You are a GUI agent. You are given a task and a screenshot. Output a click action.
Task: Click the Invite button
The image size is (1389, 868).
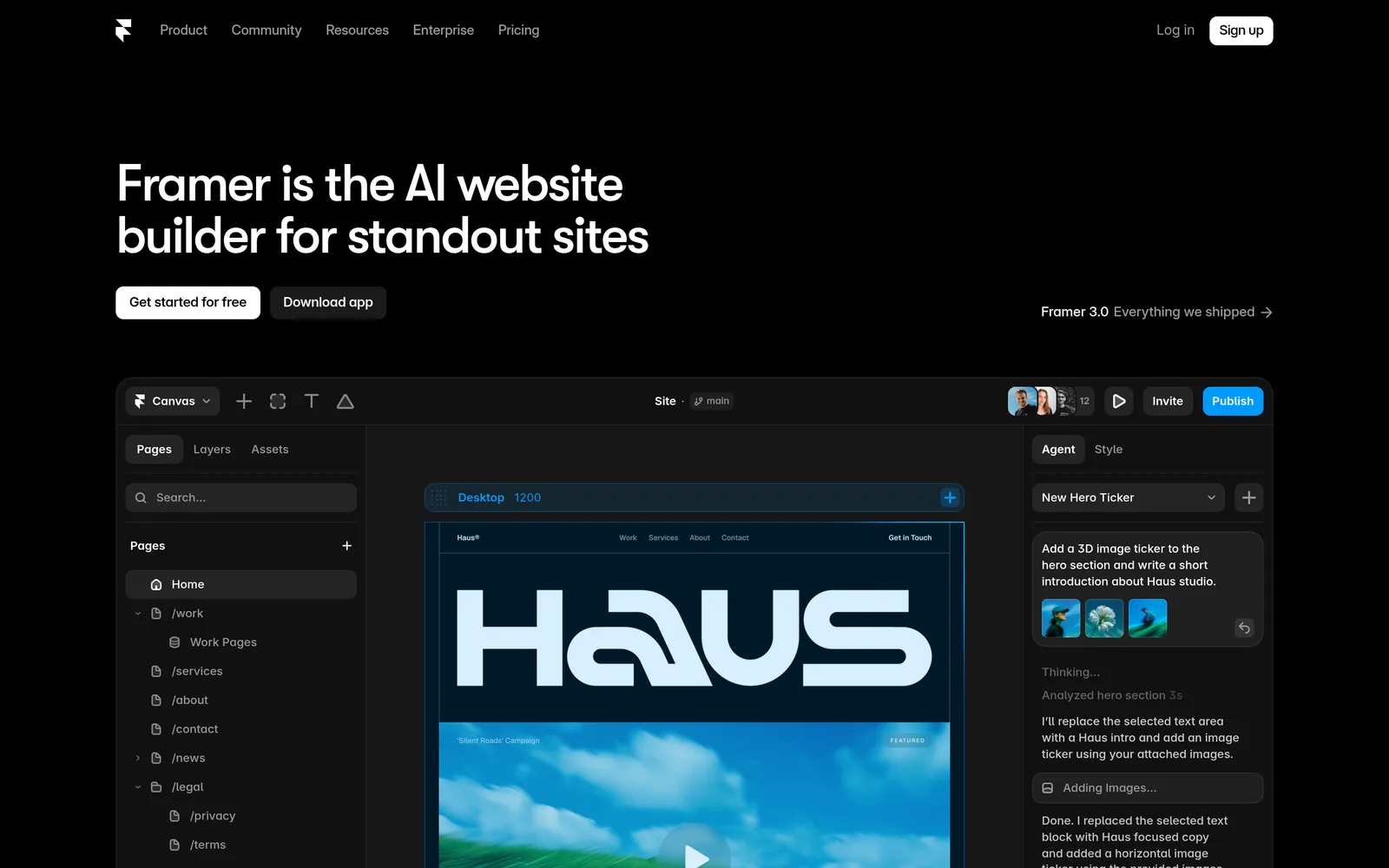(1168, 401)
